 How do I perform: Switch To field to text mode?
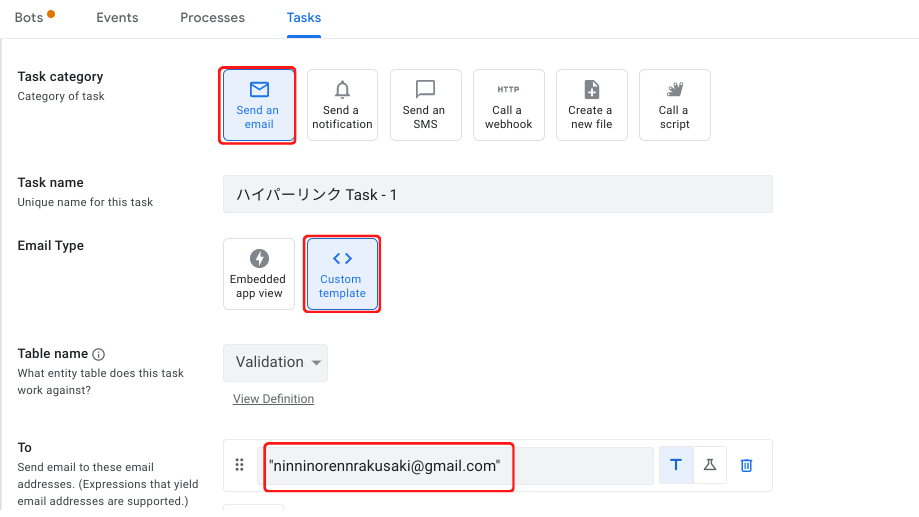(x=676, y=465)
